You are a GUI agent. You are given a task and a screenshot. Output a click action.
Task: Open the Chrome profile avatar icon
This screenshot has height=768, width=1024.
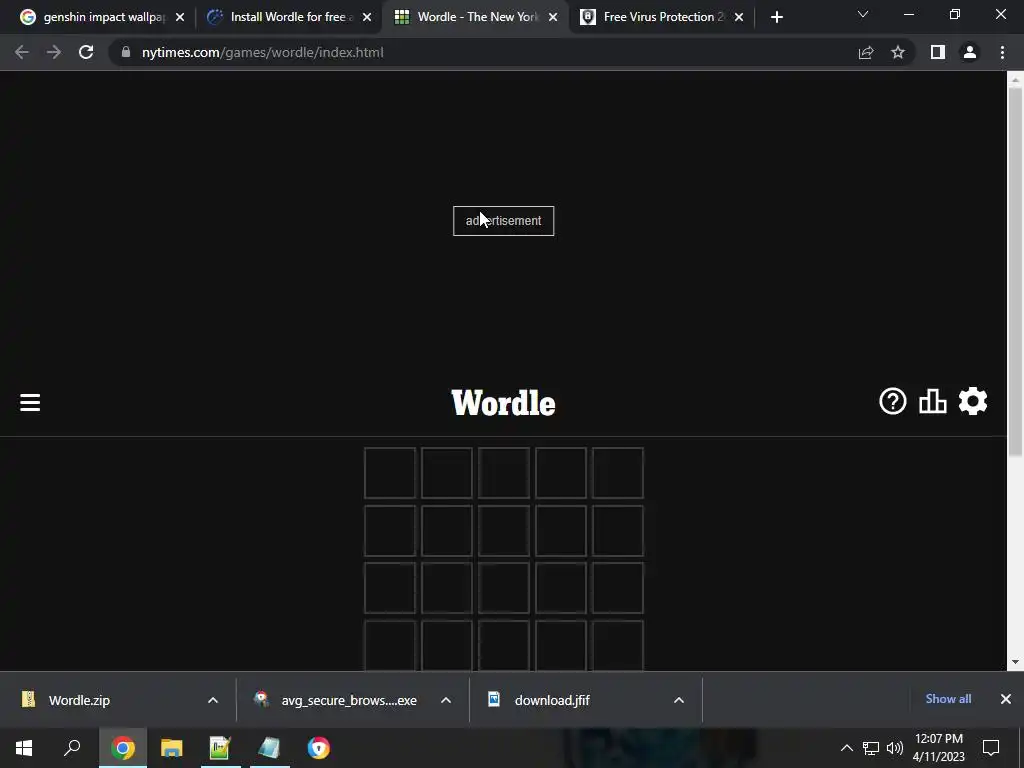click(970, 52)
